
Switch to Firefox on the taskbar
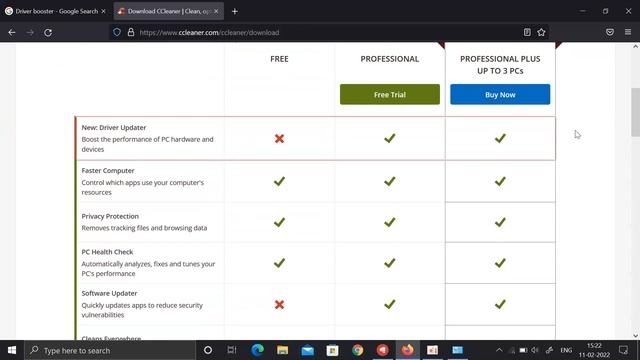[407, 350]
